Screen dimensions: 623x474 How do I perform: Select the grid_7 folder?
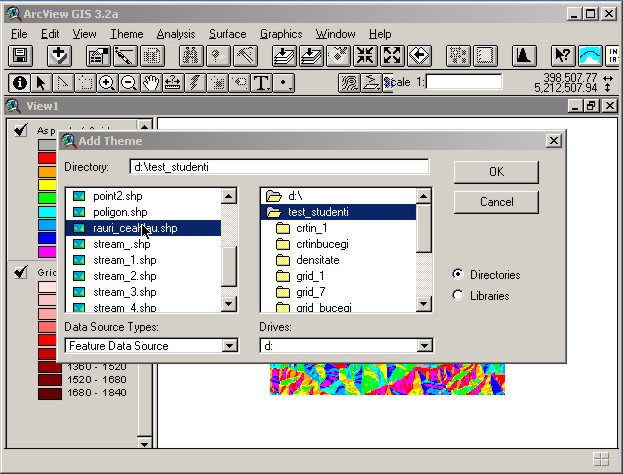coord(338,292)
